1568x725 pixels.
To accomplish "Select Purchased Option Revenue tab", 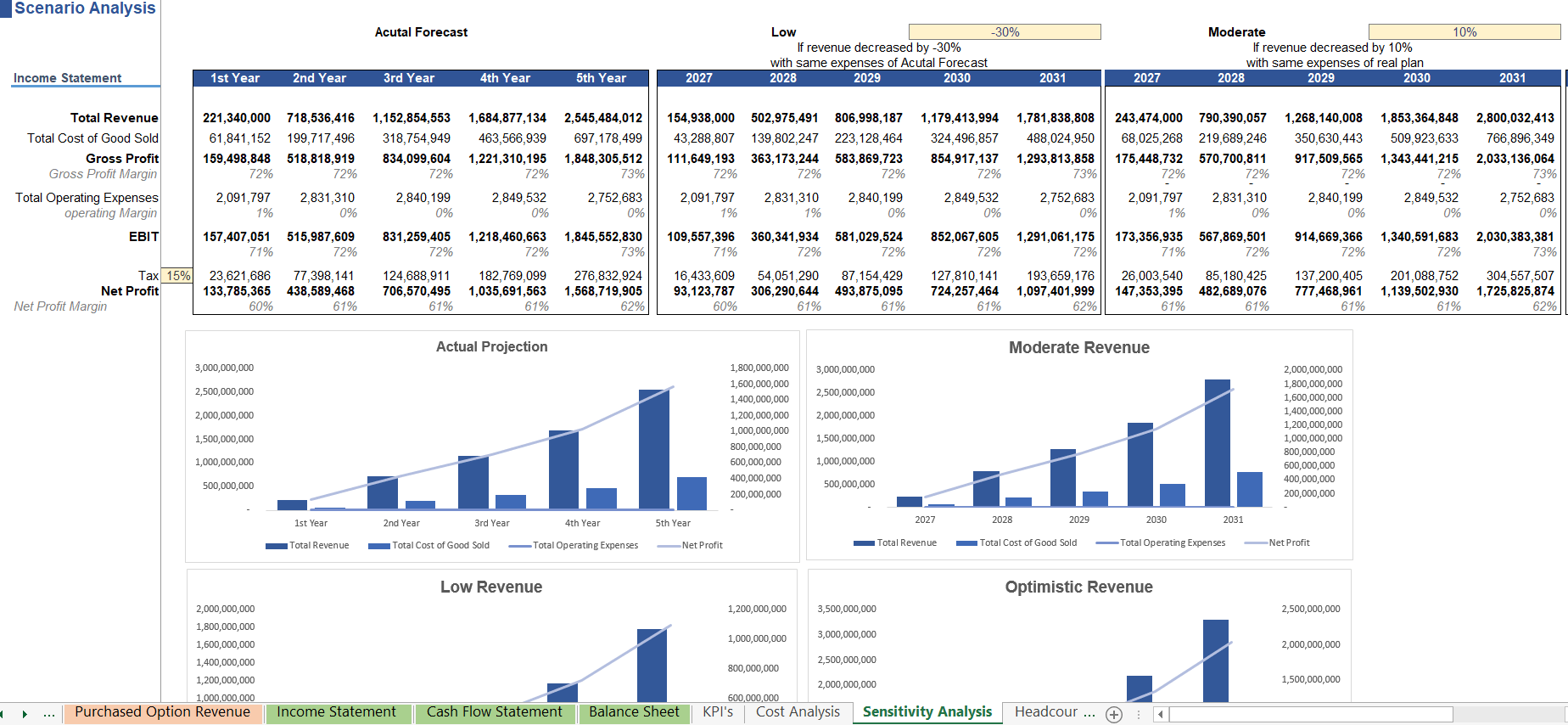I will [x=162, y=712].
